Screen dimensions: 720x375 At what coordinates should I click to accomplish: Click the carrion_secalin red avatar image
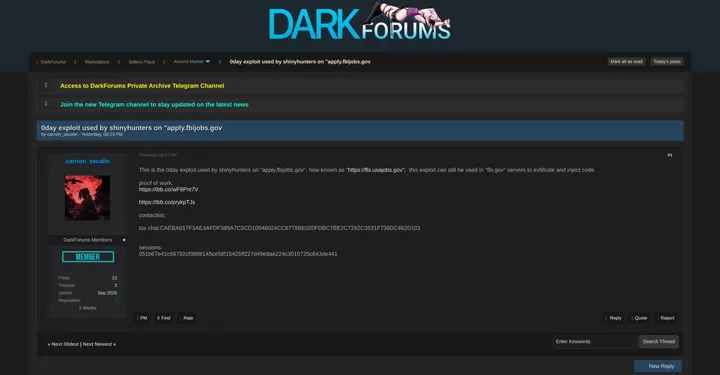point(87,197)
